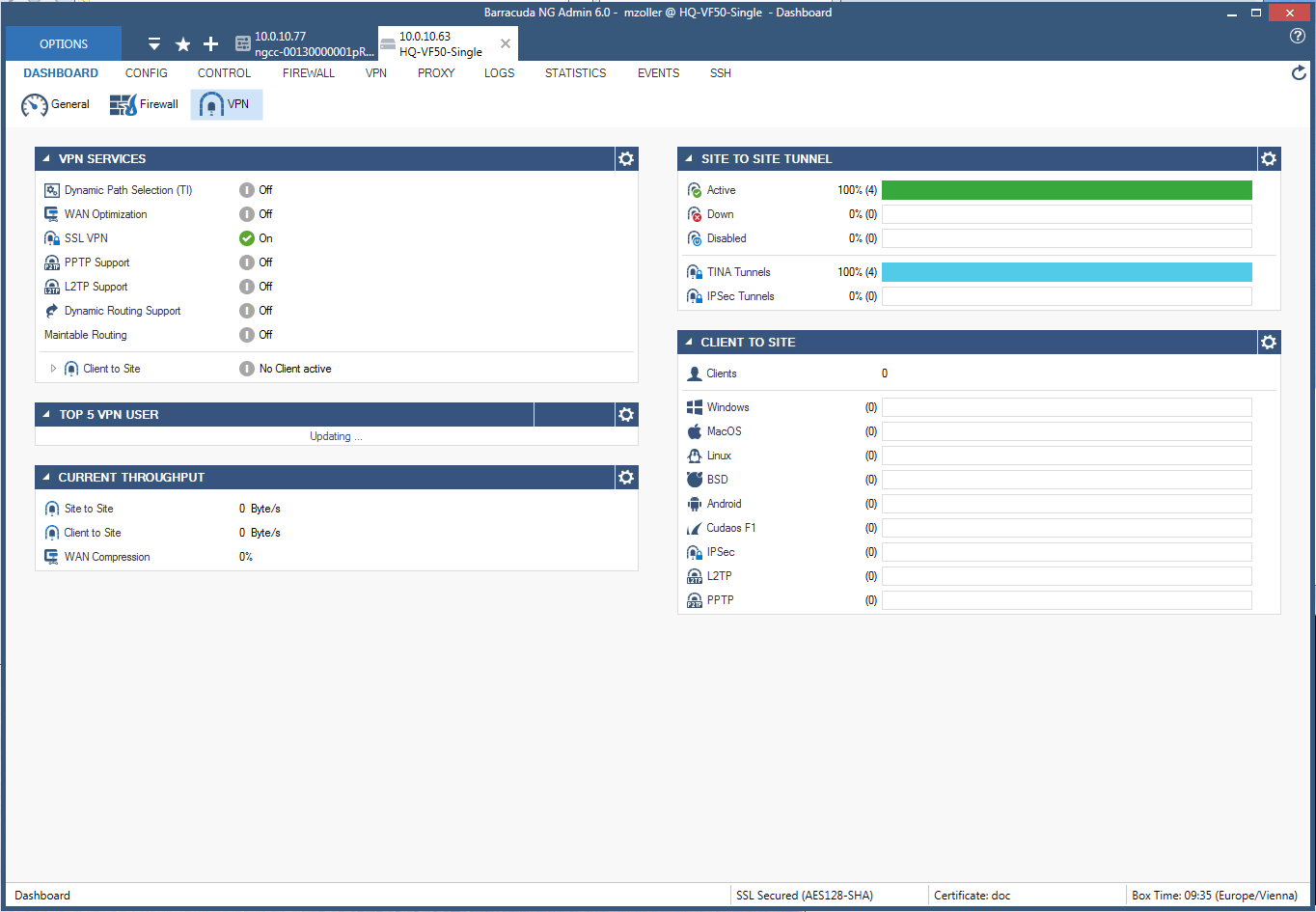1316x912 pixels.
Task: Click the BSD client icon
Action: click(695, 480)
